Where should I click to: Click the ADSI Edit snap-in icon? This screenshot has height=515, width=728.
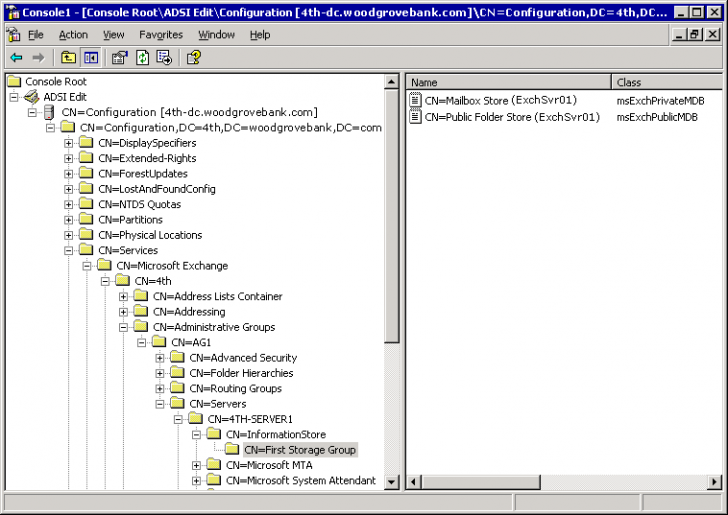click(x=32, y=97)
